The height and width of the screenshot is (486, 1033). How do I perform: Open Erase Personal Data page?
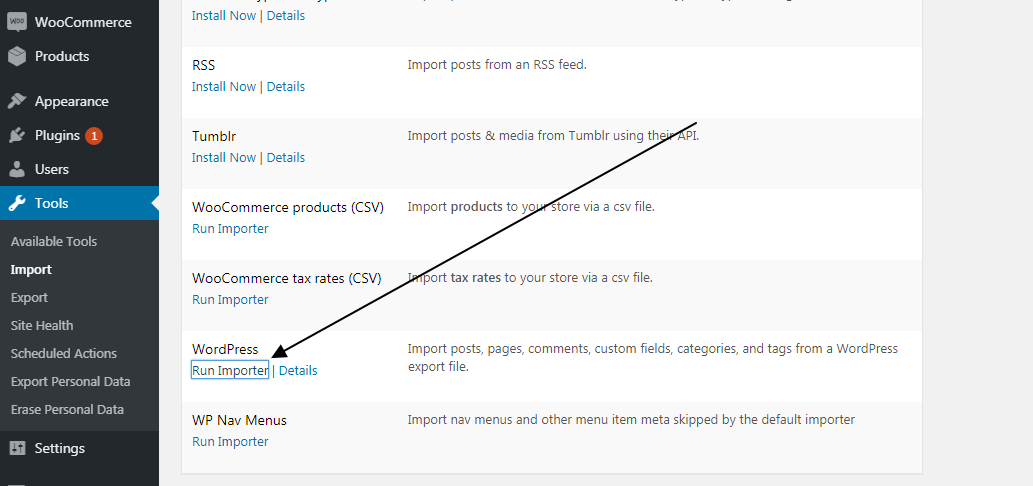pyautogui.click(x=67, y=410)
